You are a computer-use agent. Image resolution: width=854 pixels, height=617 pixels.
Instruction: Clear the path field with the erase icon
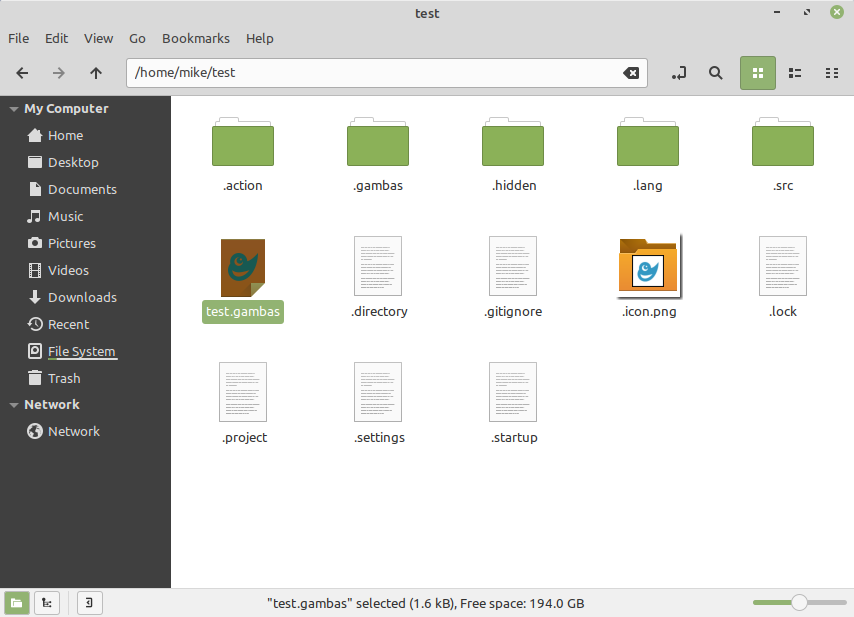[x=631, y=73]
